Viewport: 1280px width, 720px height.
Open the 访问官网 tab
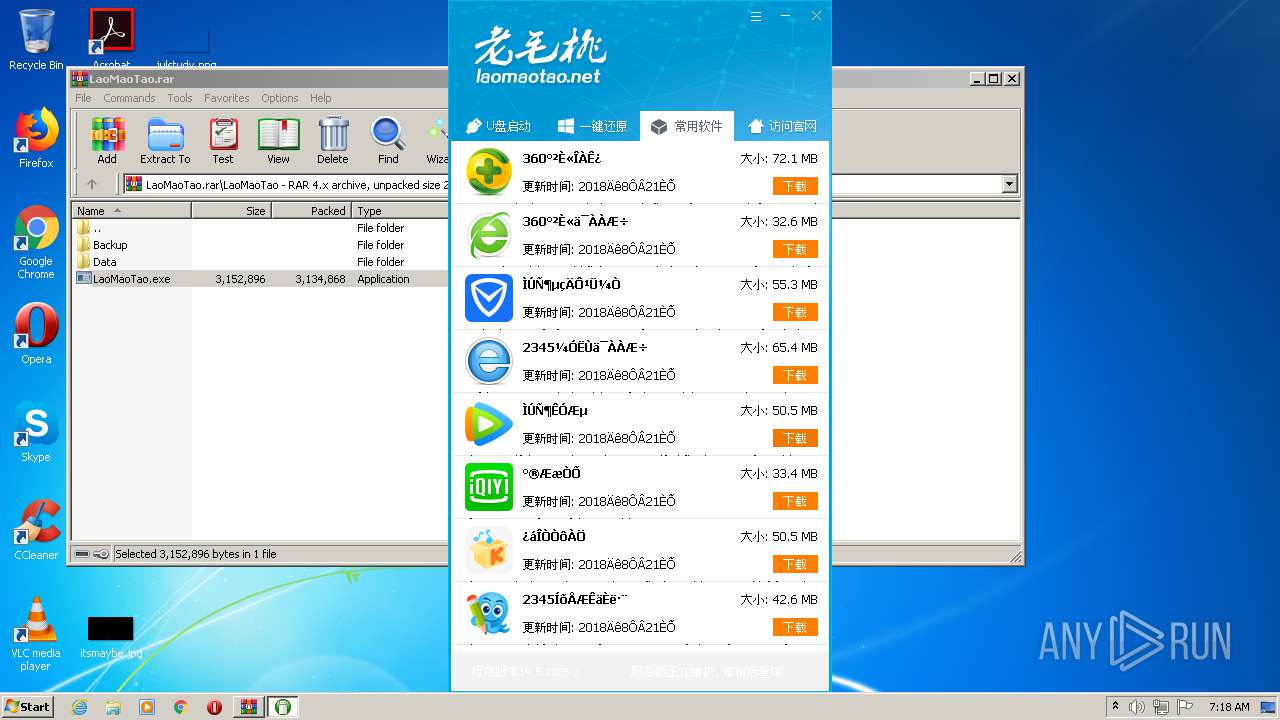click(782, 126)
